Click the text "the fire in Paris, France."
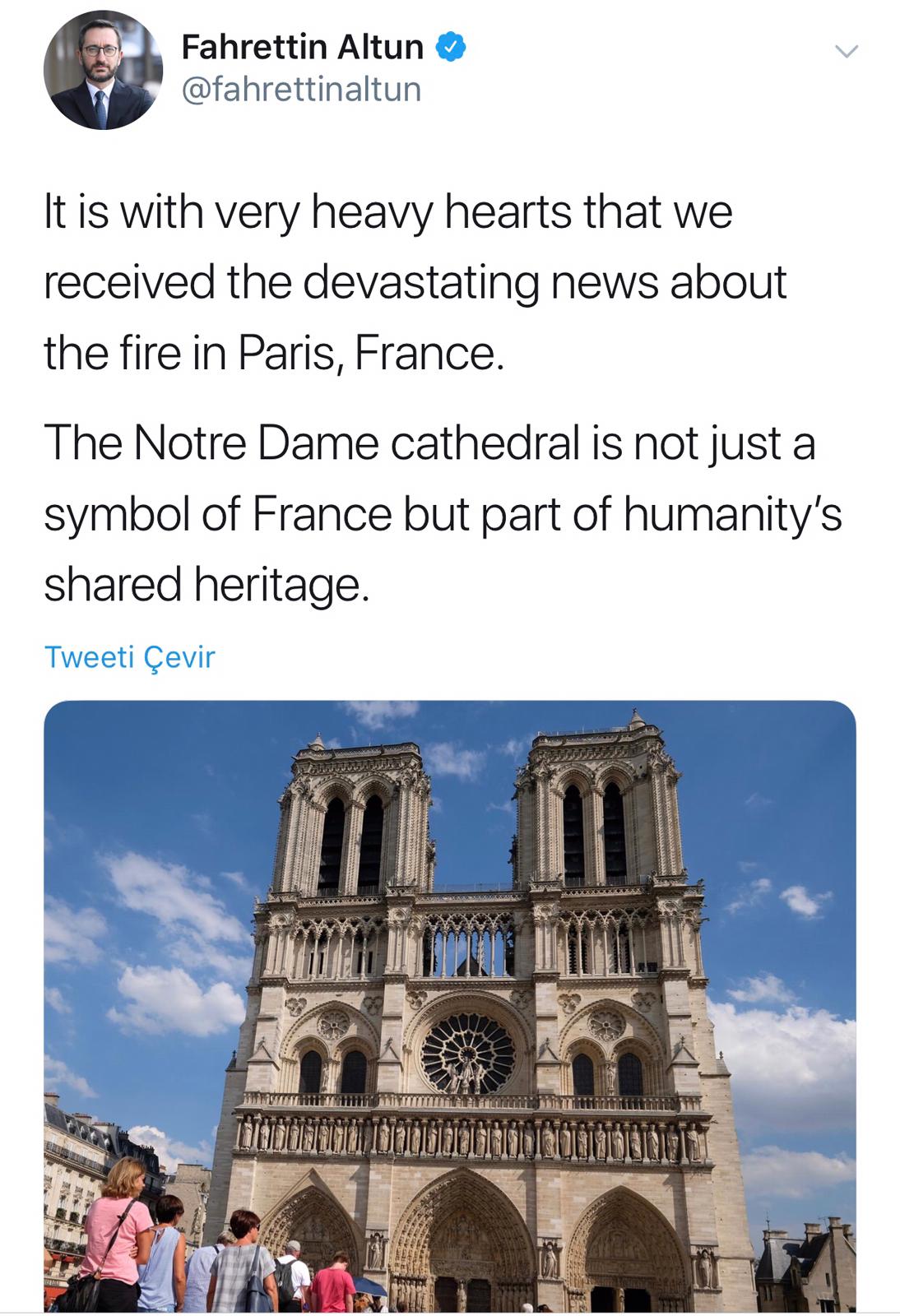 click(271, 353)
